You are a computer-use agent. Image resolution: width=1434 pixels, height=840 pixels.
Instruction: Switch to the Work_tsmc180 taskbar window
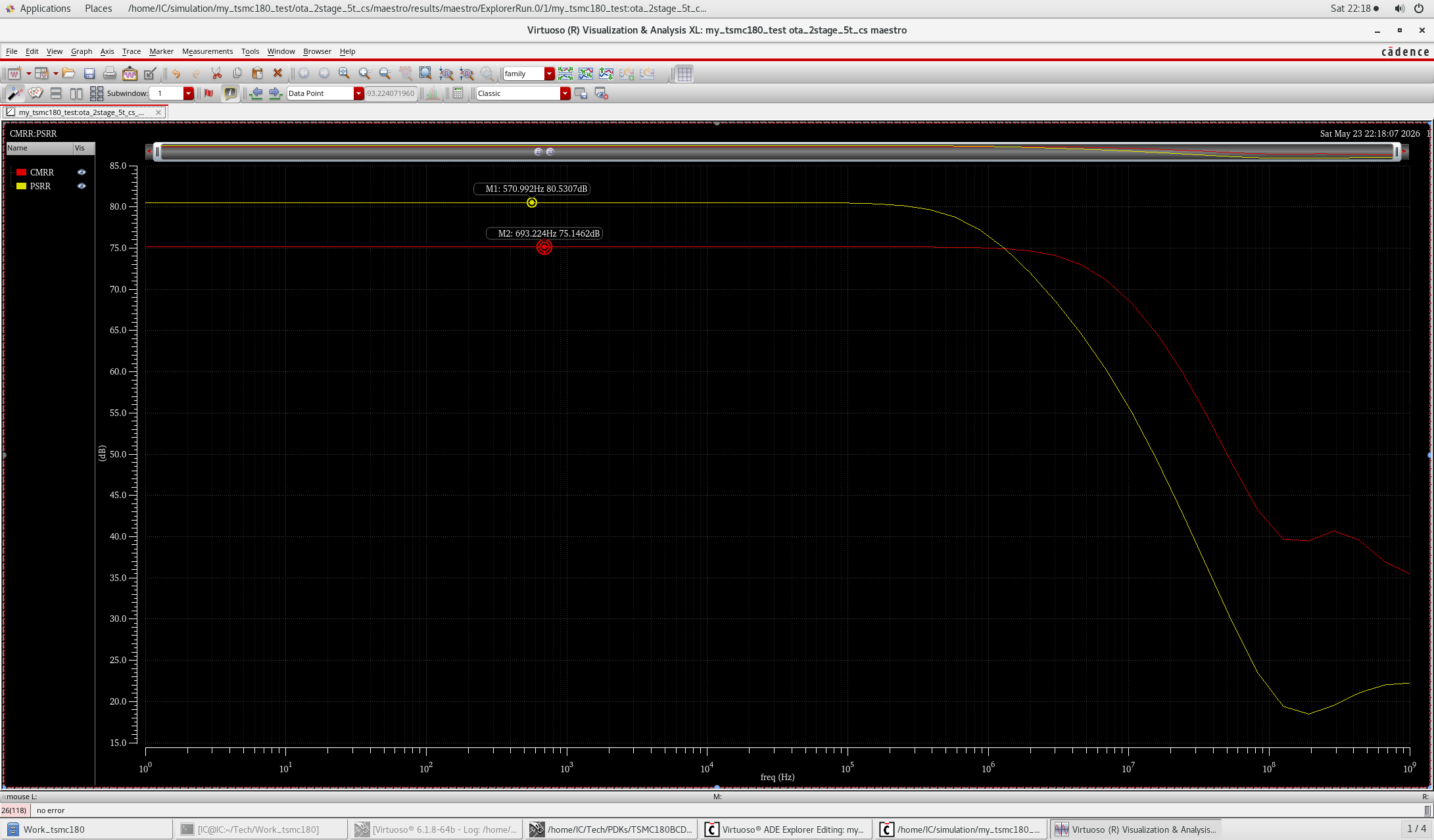pos(87,829)
